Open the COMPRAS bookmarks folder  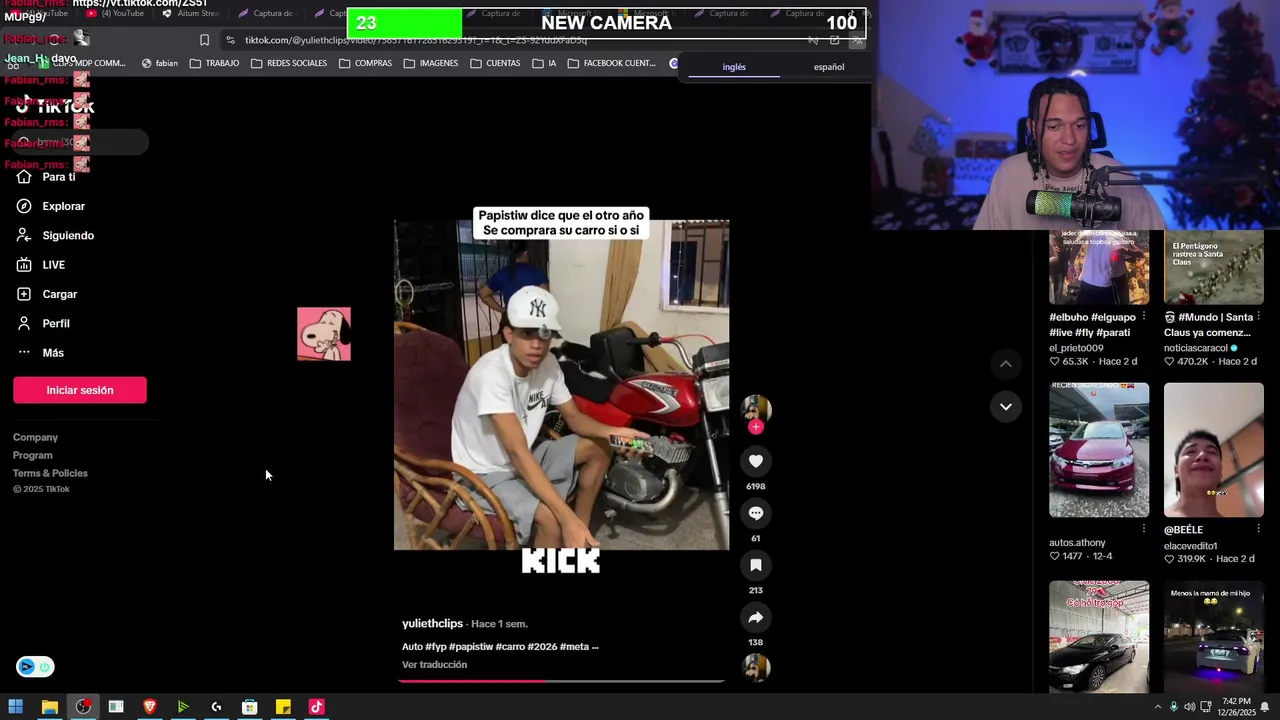365,63
